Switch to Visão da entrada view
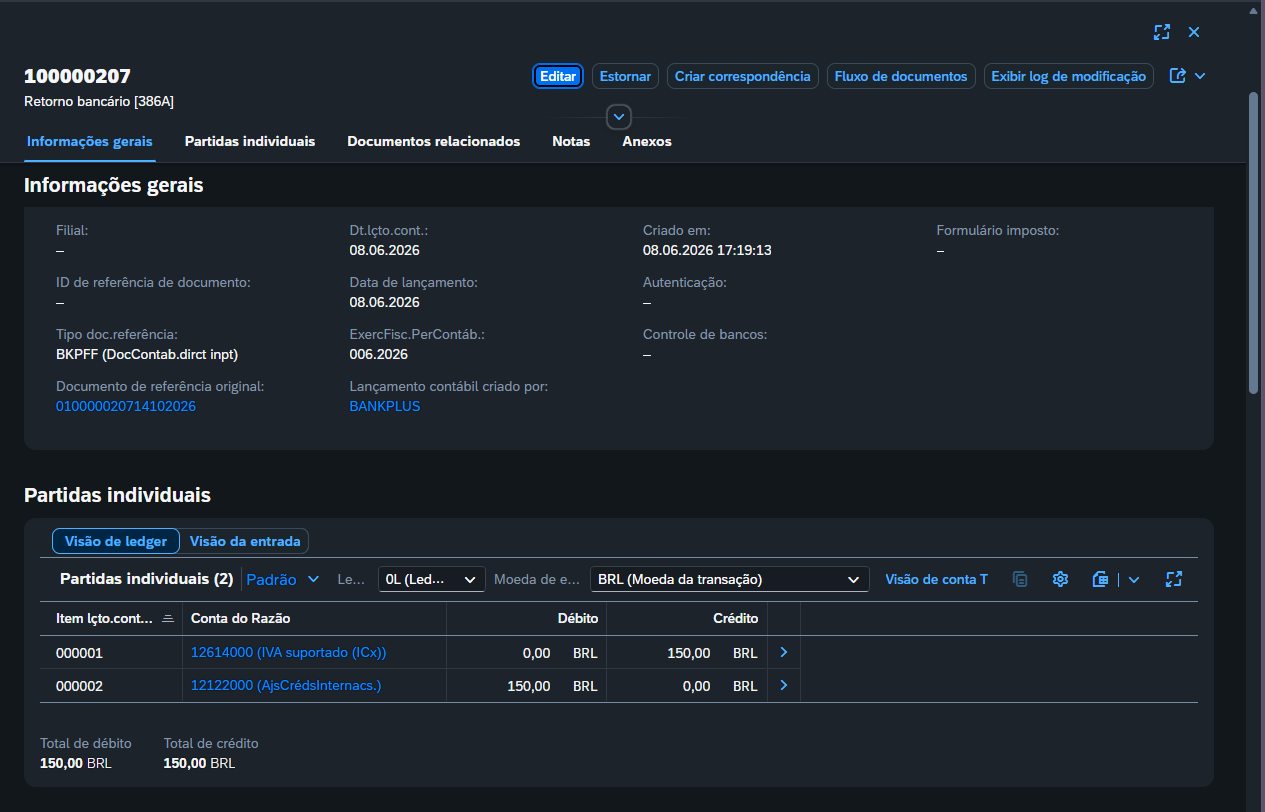 tap(245, 541)
